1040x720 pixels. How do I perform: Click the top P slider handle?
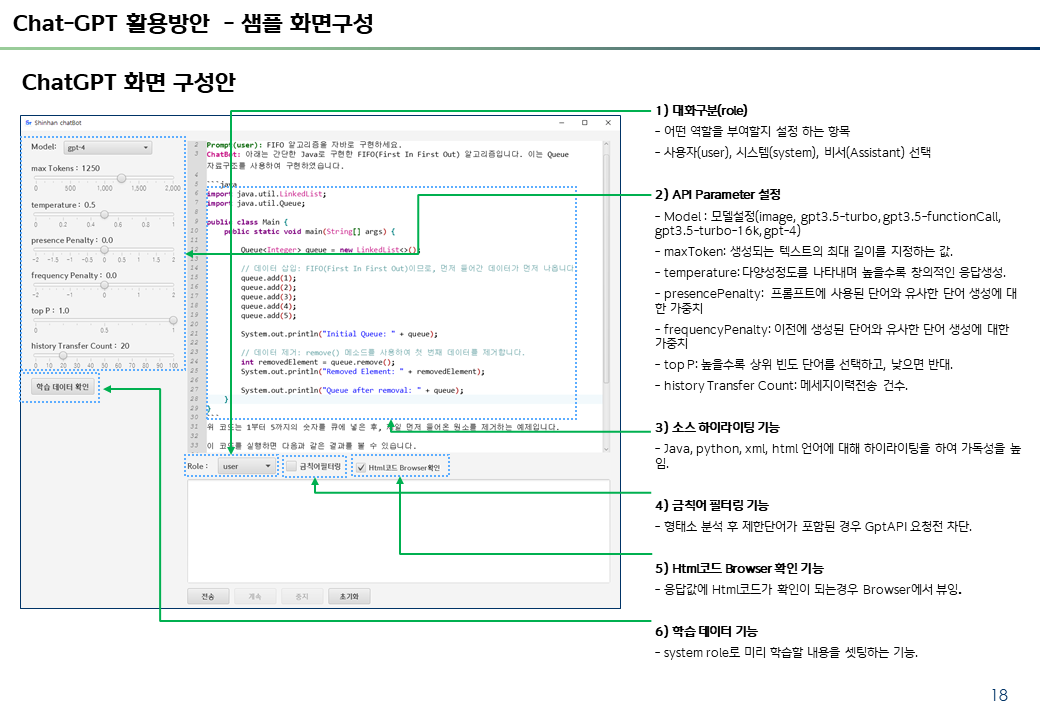pyautogui.click(x=173, y=320)
